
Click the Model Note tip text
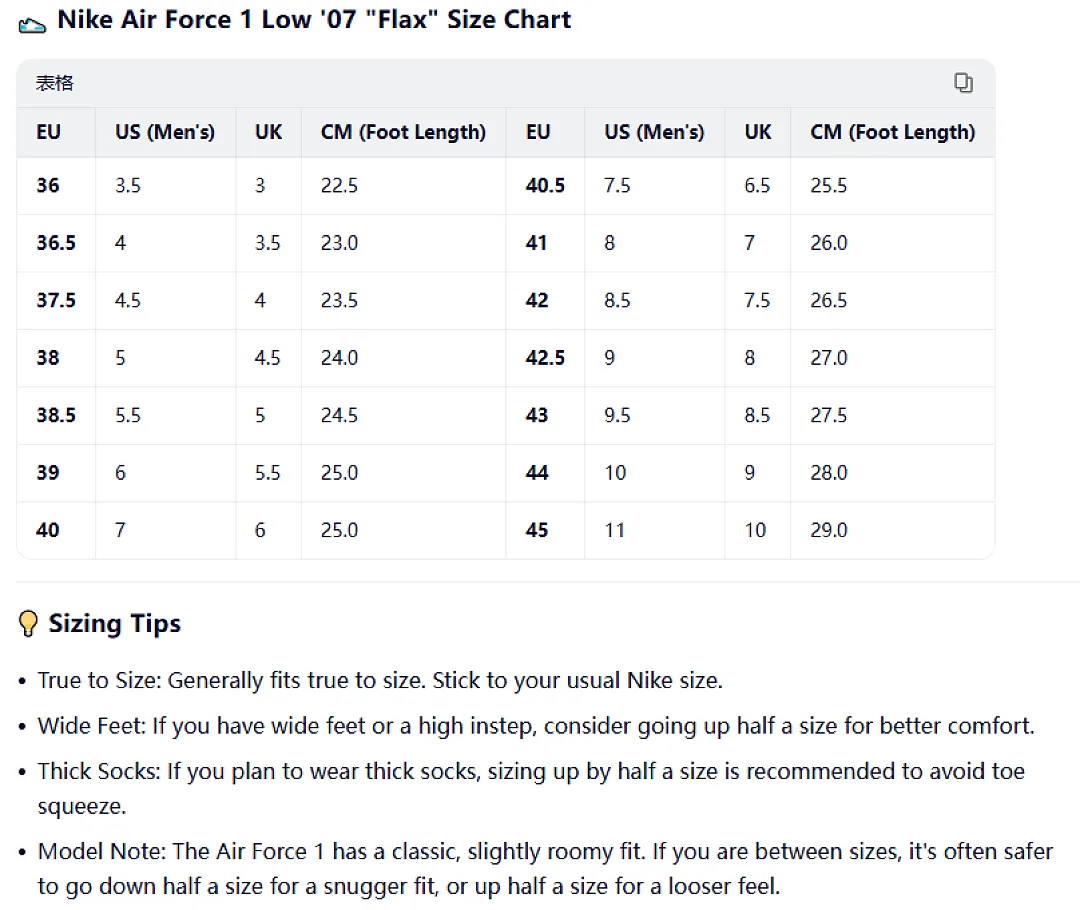tap(545, 869)
